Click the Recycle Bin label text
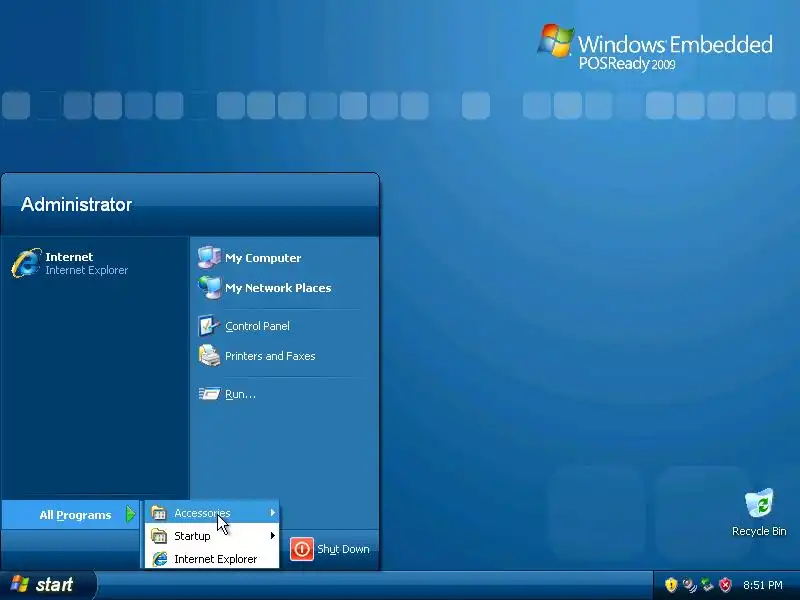Viewport: 800px width, 600px height. click(759, 531)
